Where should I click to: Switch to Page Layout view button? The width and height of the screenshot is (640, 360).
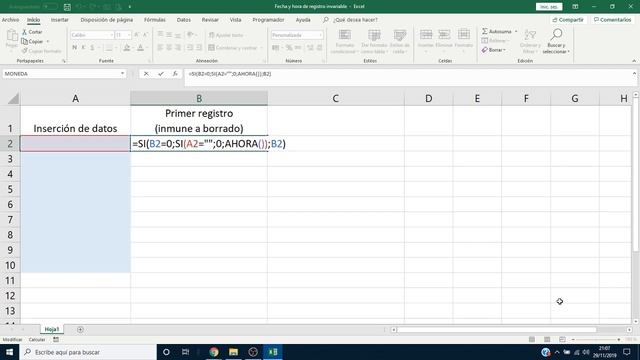point(547,340)
